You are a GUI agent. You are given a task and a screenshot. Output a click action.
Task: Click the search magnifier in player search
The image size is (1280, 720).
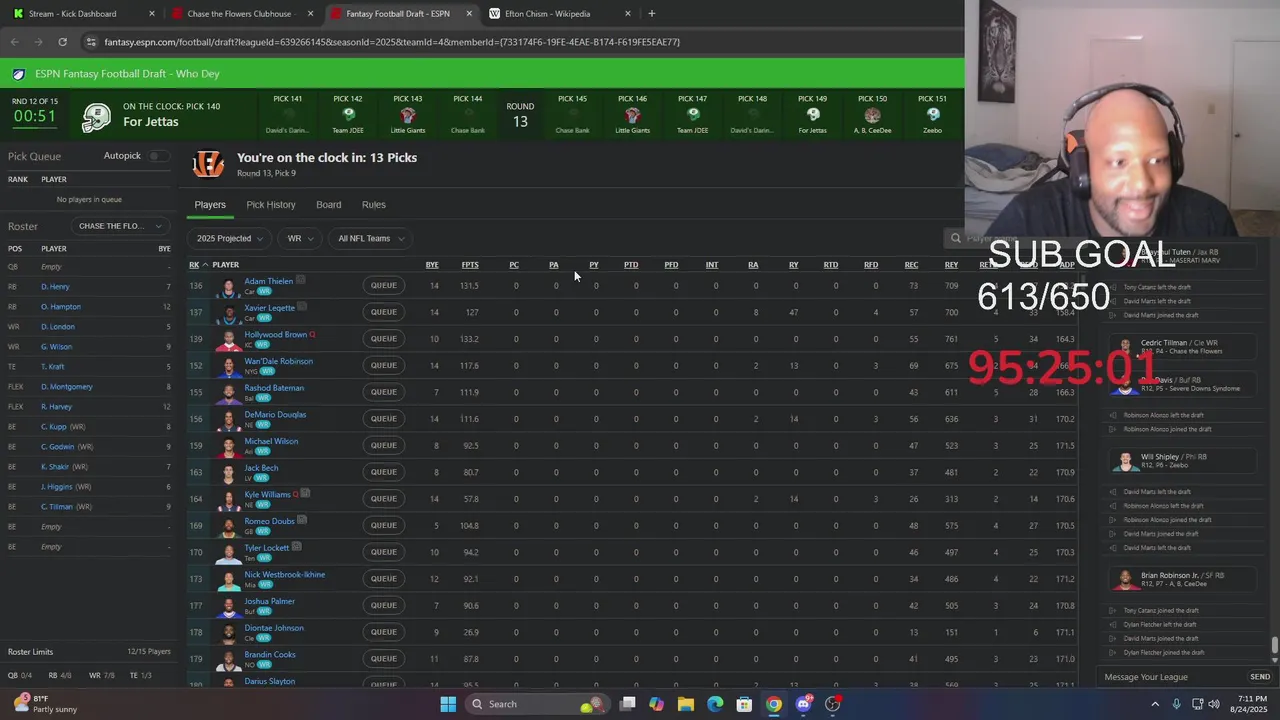click(x=956, y=238)
